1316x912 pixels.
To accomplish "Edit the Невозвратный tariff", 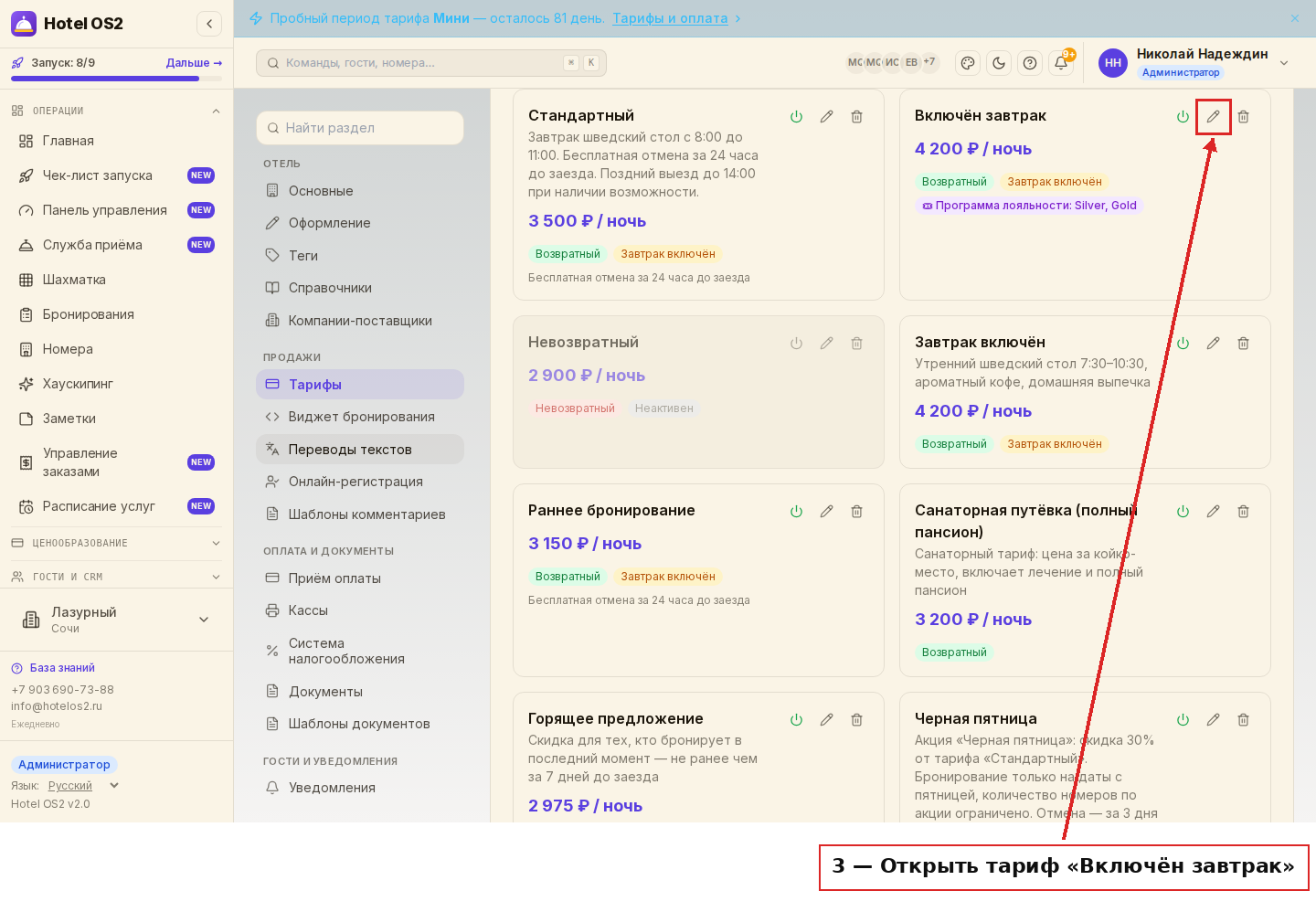I will point(826,344).
